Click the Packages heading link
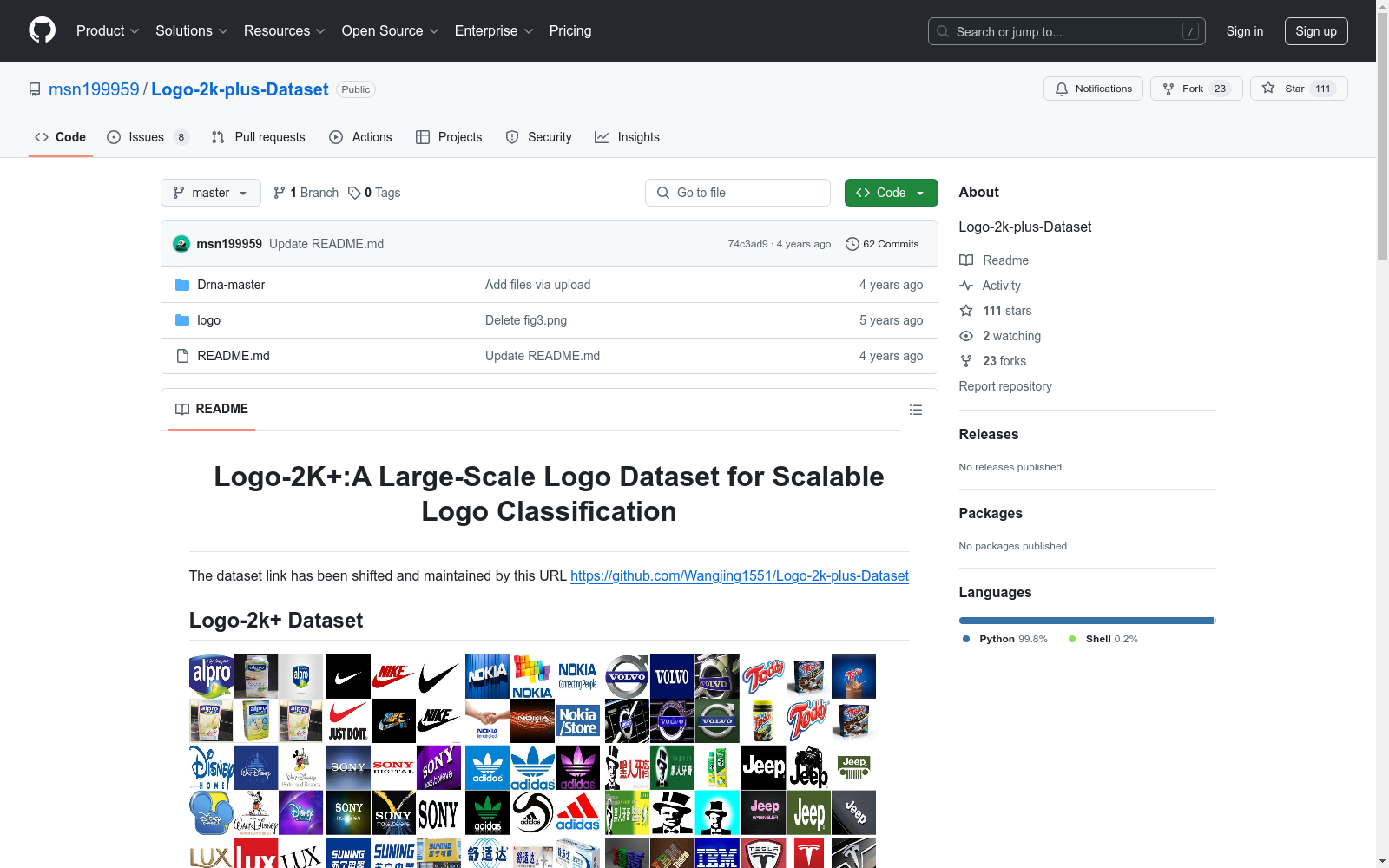The height and width of the screenshot is (868, 1389). click(991, 513)
